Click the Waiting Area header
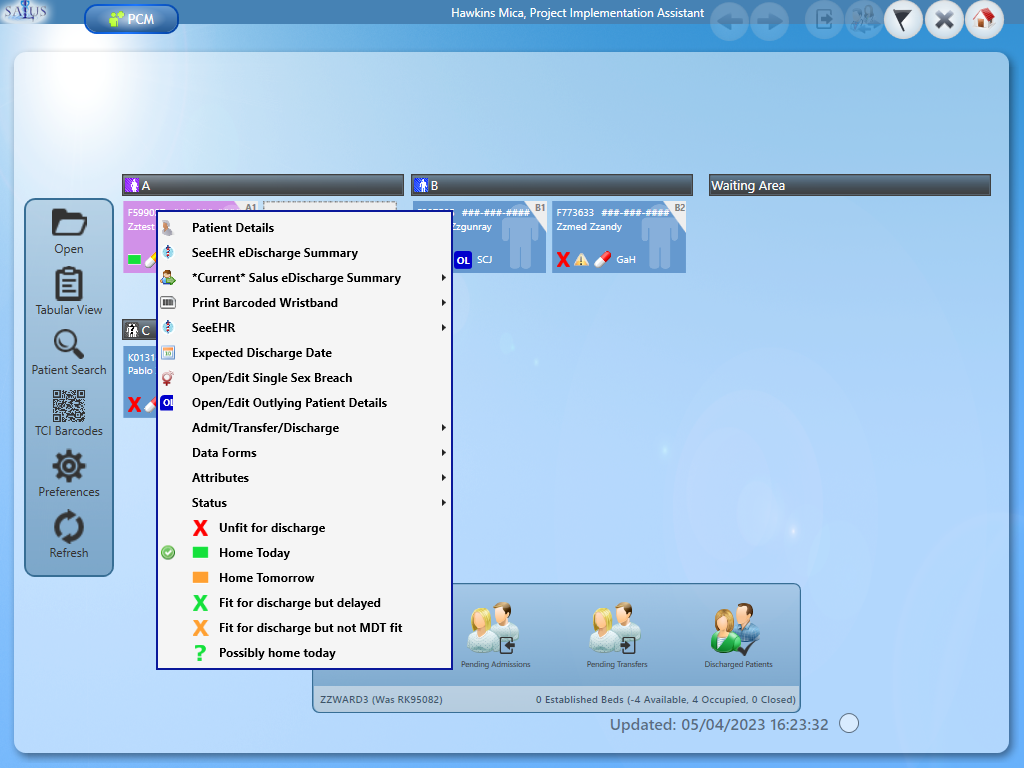Image resolution: width=1024 pixels, height=768 pixels. click(x=850, y=185)
